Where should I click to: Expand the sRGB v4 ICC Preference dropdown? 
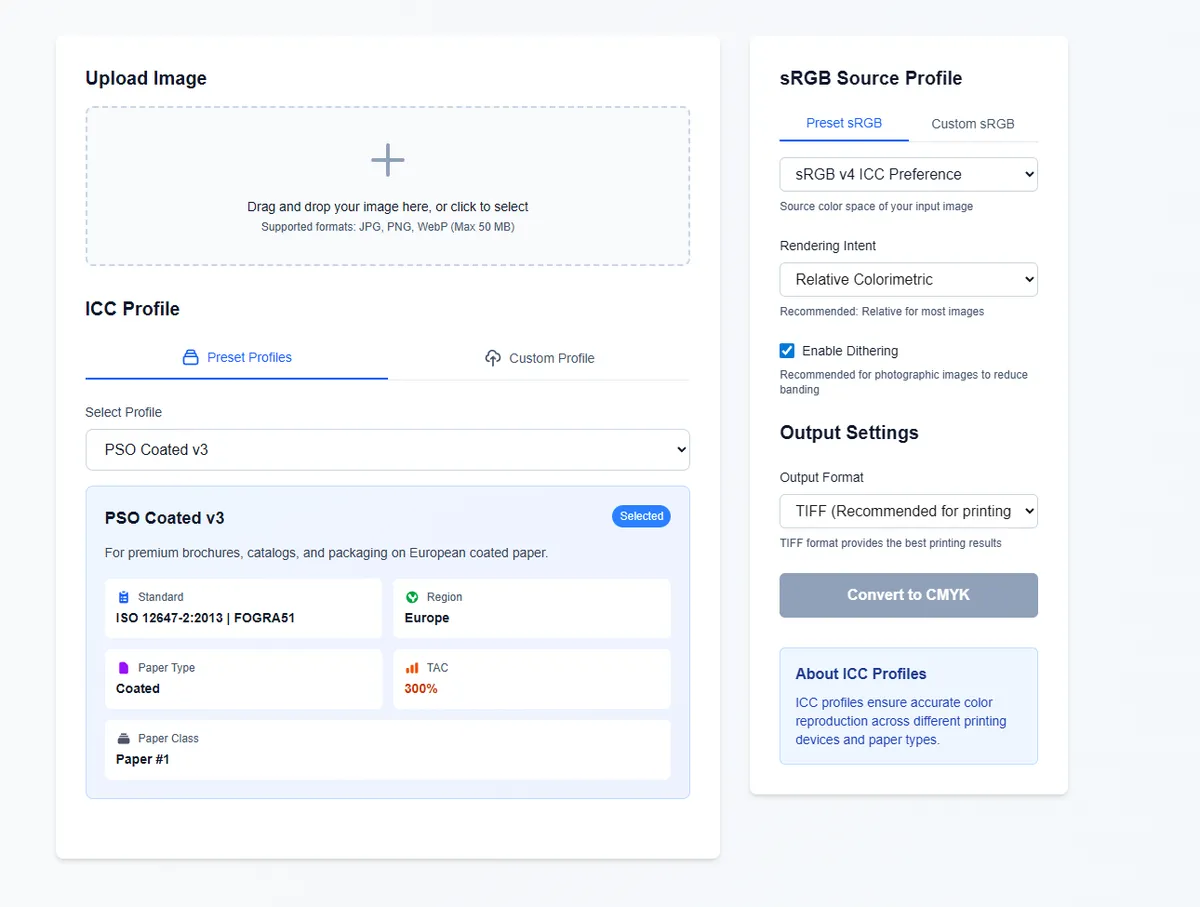click(x=909, y=174)
